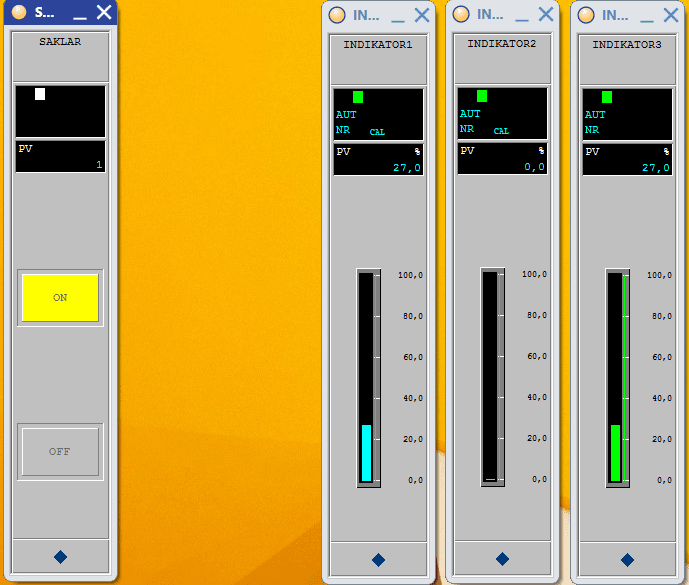Click AUT mode text in INDIKATOR3

[x=595, y=115]
